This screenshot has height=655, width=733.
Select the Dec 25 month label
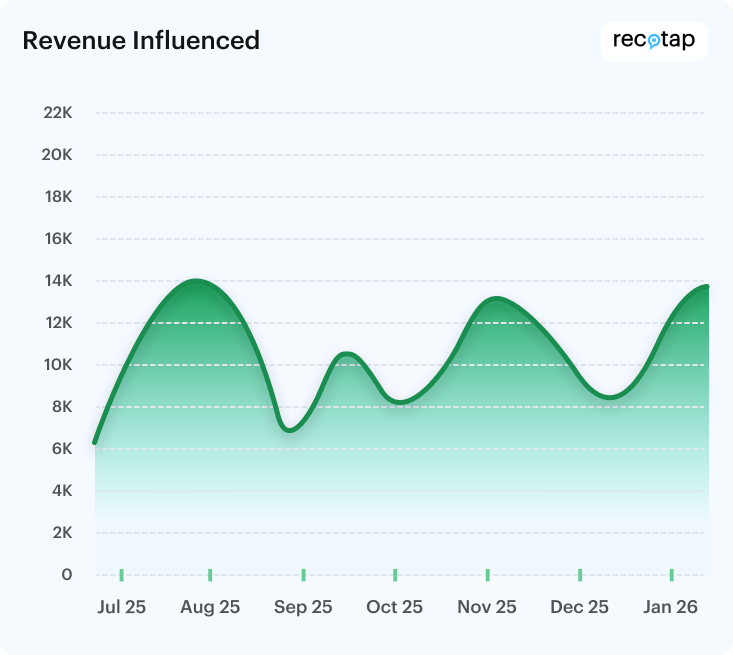pos(579,607)
